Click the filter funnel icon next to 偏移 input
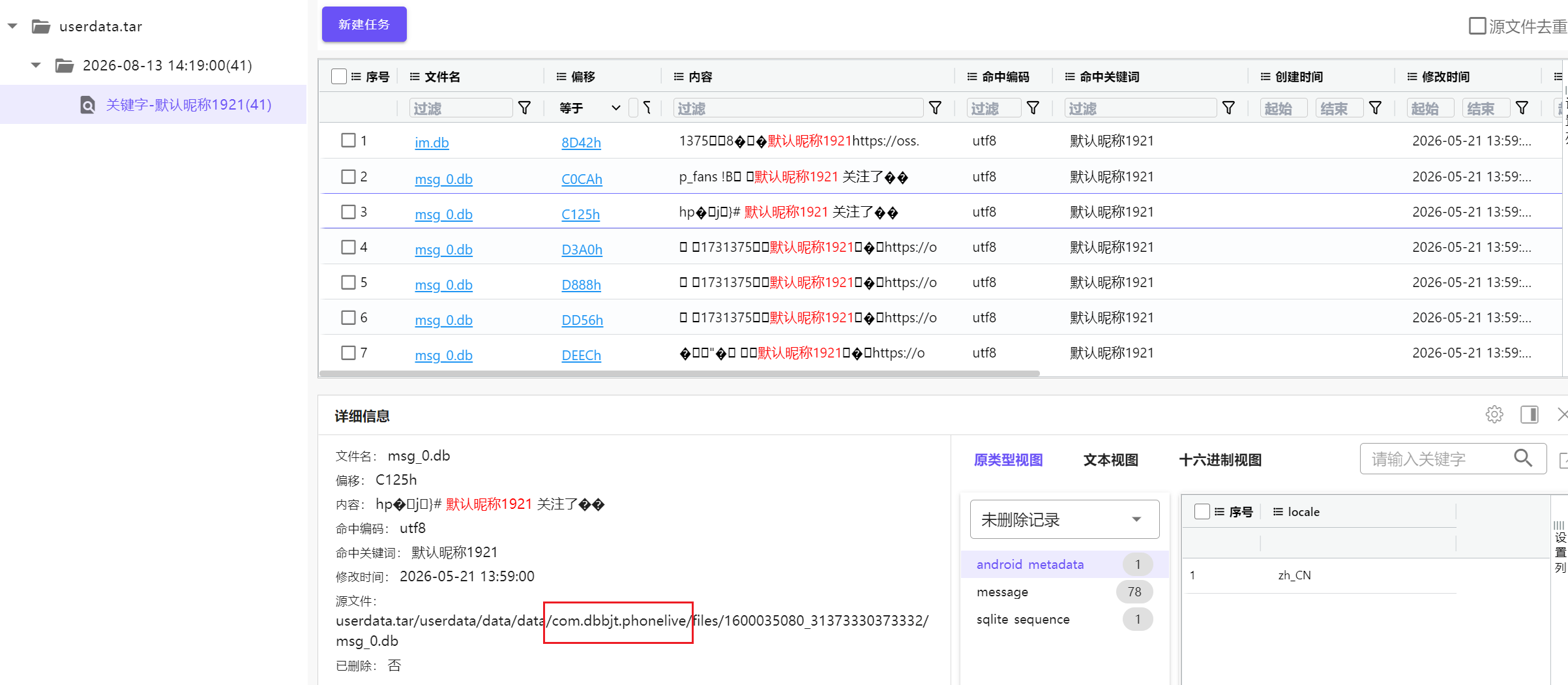1568x685 pixels. 647,108
